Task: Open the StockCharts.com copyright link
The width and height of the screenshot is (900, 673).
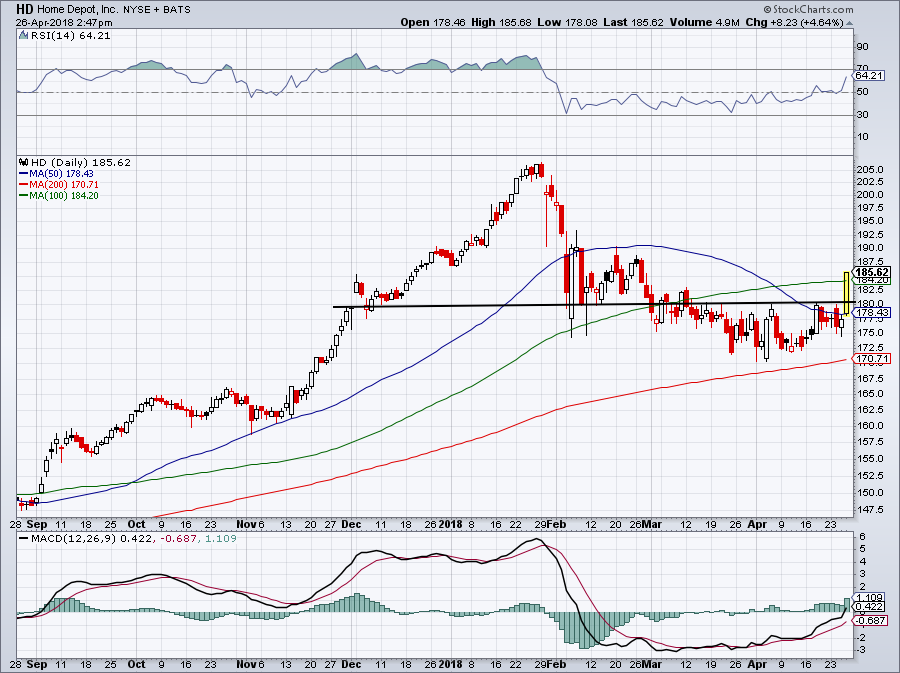Action: (x=809, y=9)
